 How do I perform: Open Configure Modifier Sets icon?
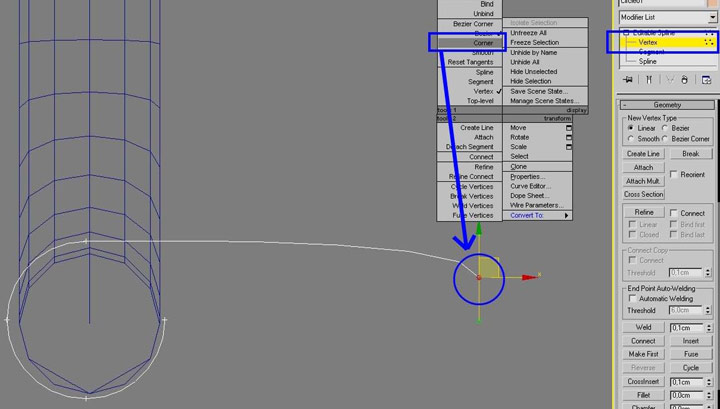tap(706, 80)
